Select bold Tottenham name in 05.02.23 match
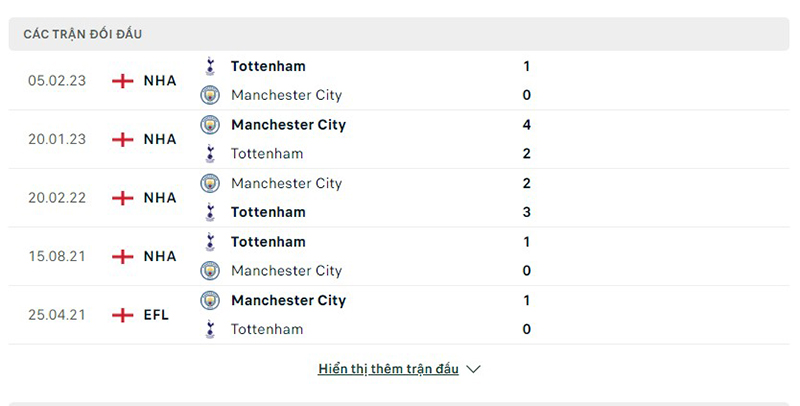The width and height of the screenshot is (800, 406). pyautogui.click(x=268, y=66)
